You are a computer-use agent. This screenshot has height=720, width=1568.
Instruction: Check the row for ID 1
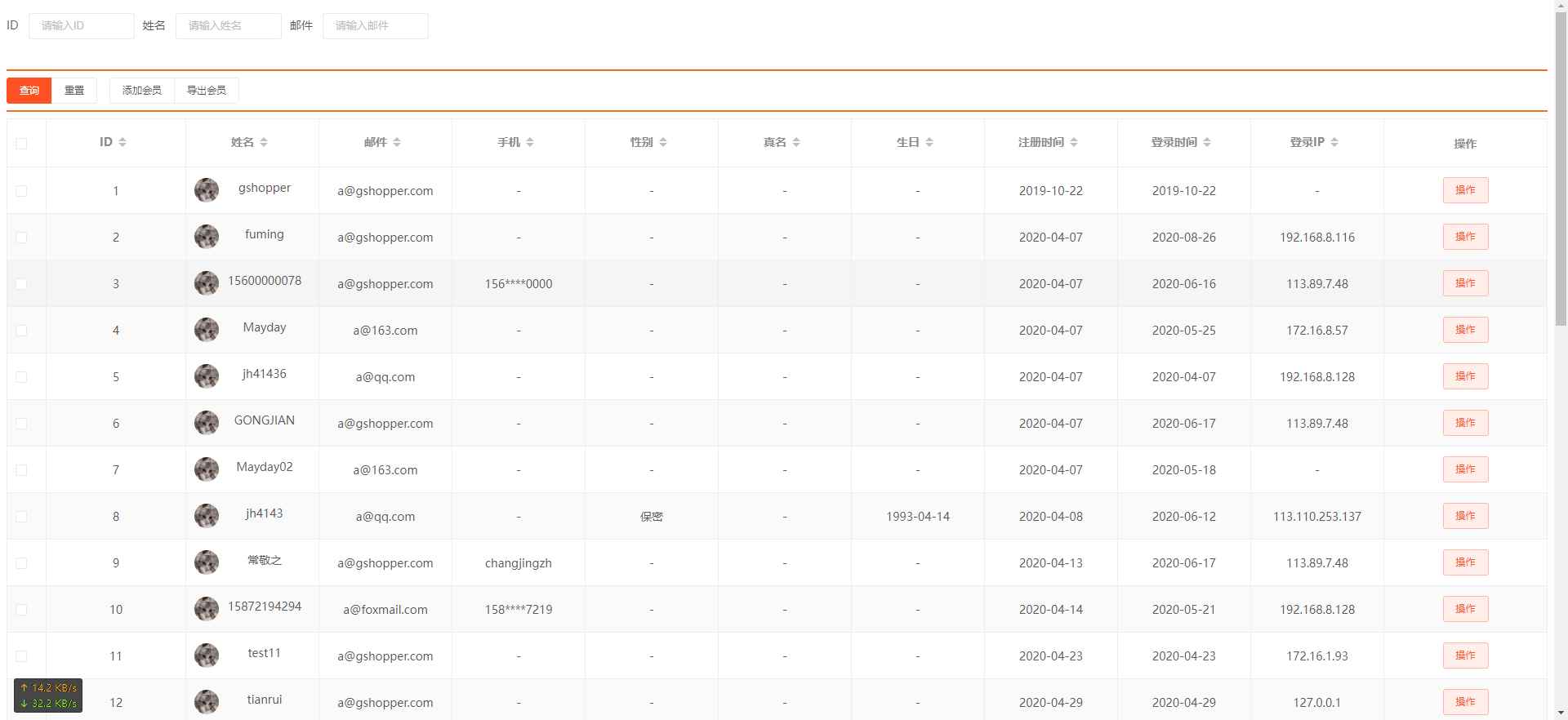coord(21,191)
